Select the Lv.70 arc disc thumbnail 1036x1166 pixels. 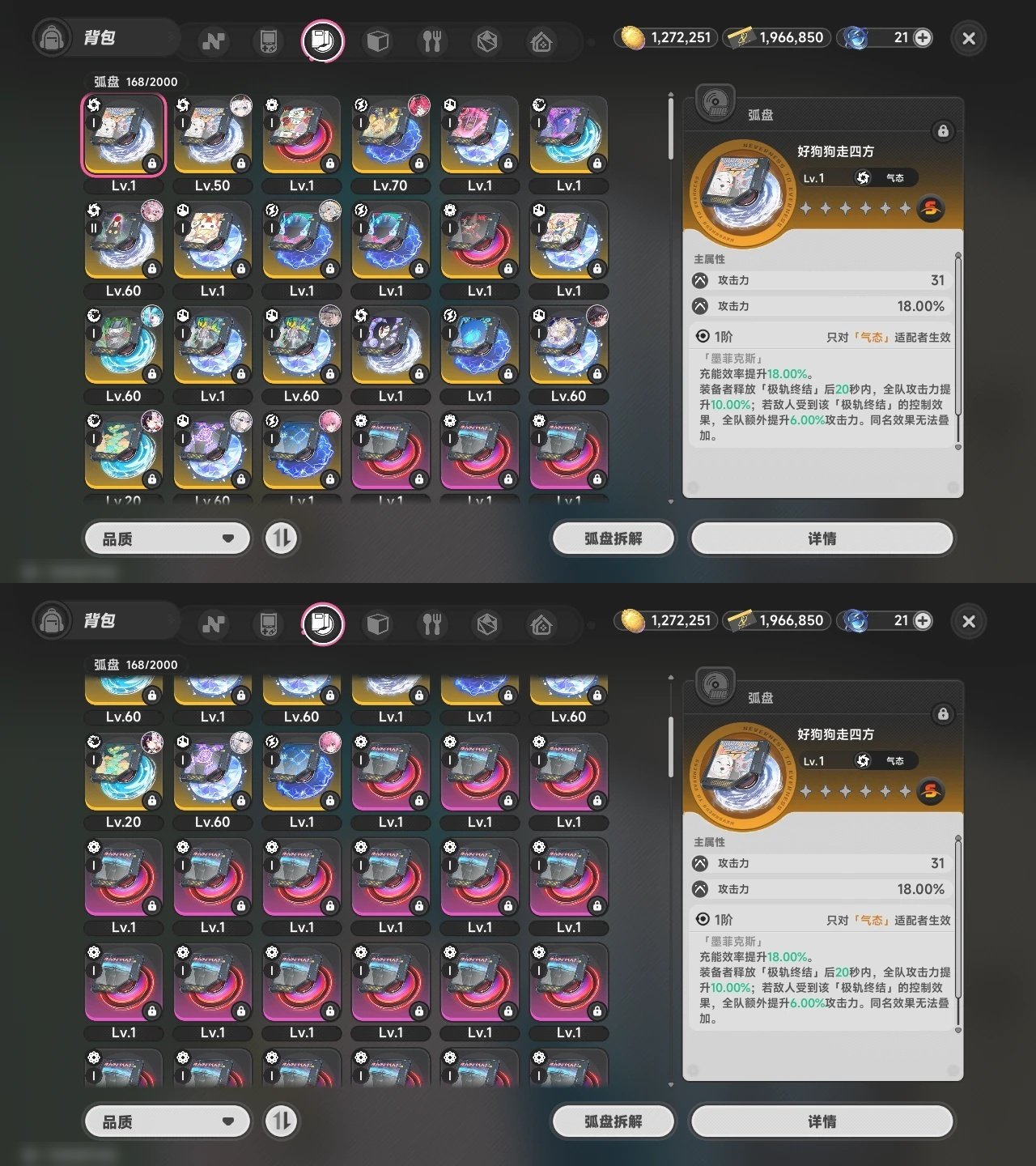[x=391, y=135]
